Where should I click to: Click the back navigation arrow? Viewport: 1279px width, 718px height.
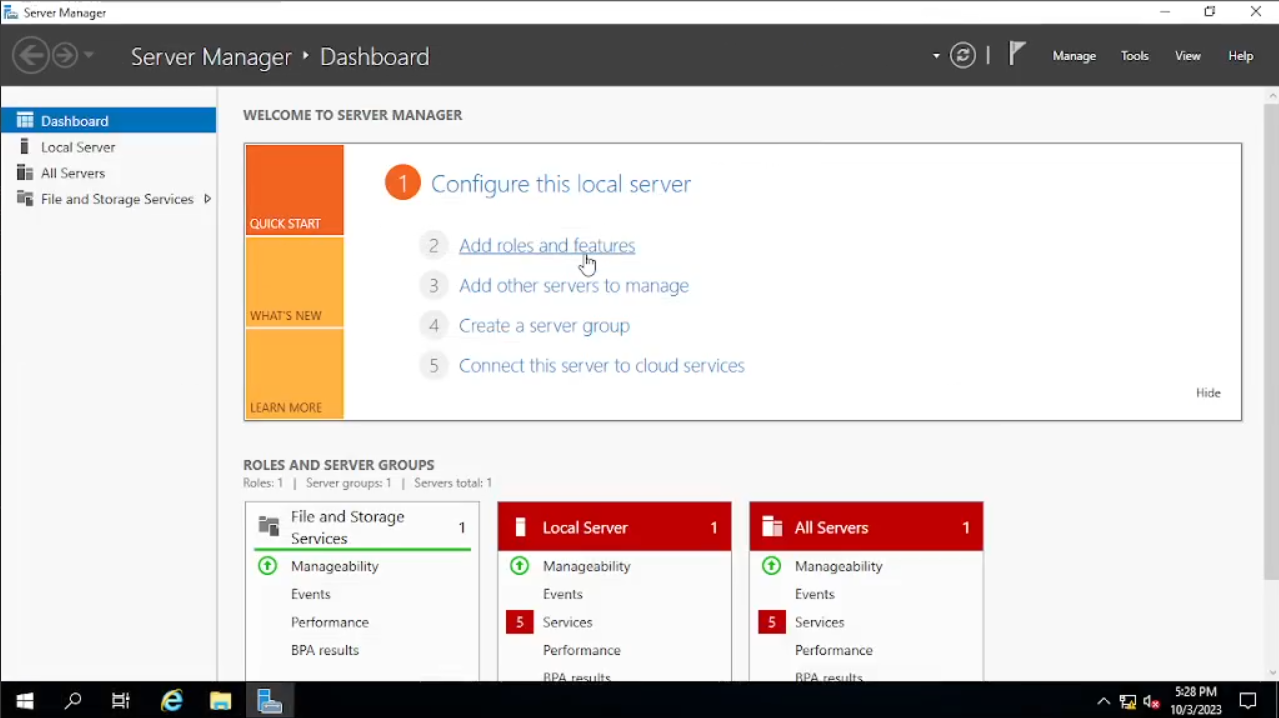tap(31, 55)
